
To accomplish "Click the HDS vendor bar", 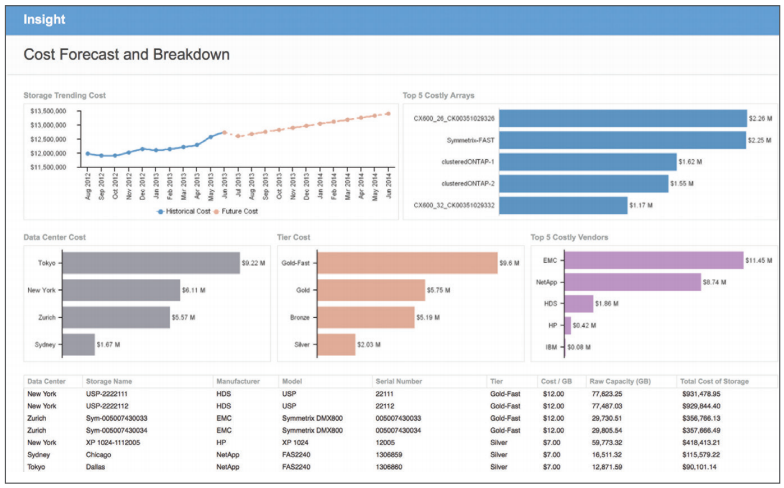I will [579, 304].
